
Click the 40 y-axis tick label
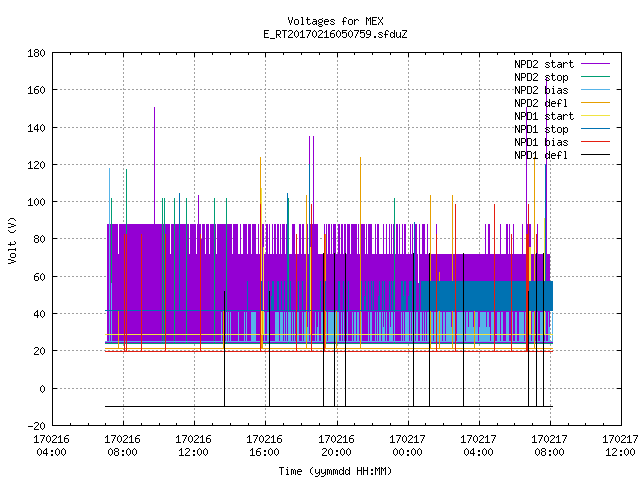click(39, 314)
